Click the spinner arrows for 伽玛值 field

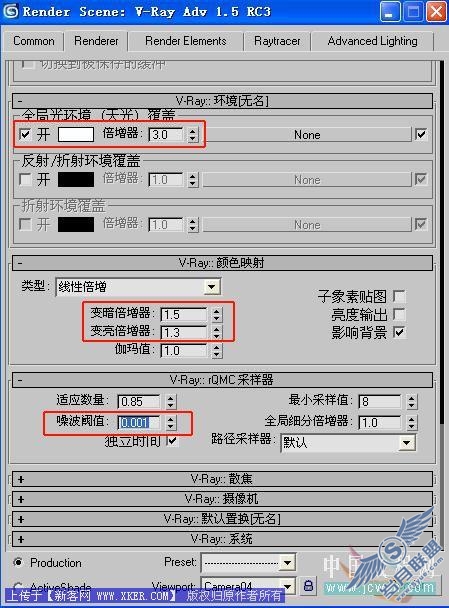click(x=217, y=351)
